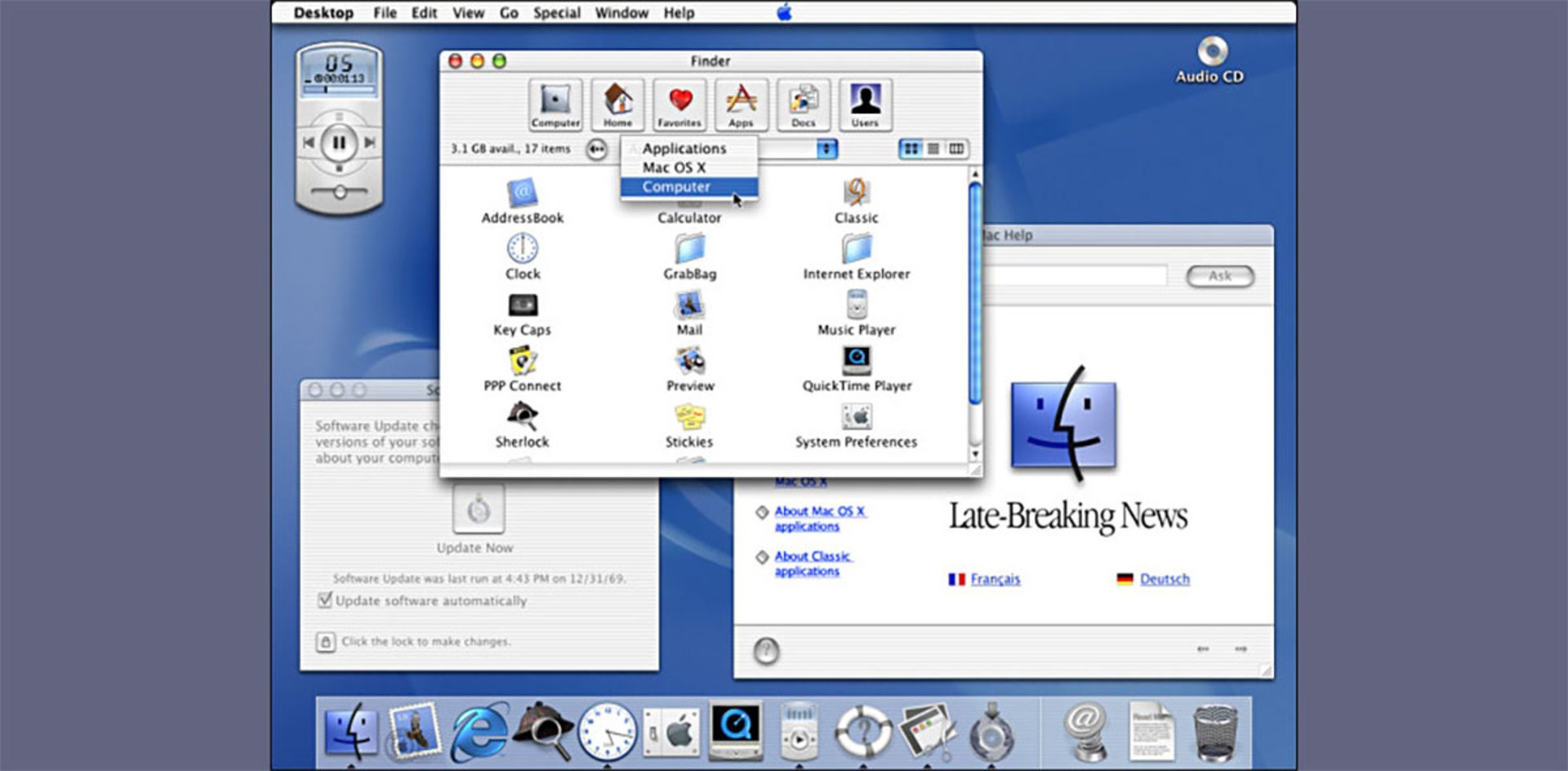The height and width of the screenshot is (771, 1568).
Task: Skip to previous track in music player
Action: [x=309, y=143]
